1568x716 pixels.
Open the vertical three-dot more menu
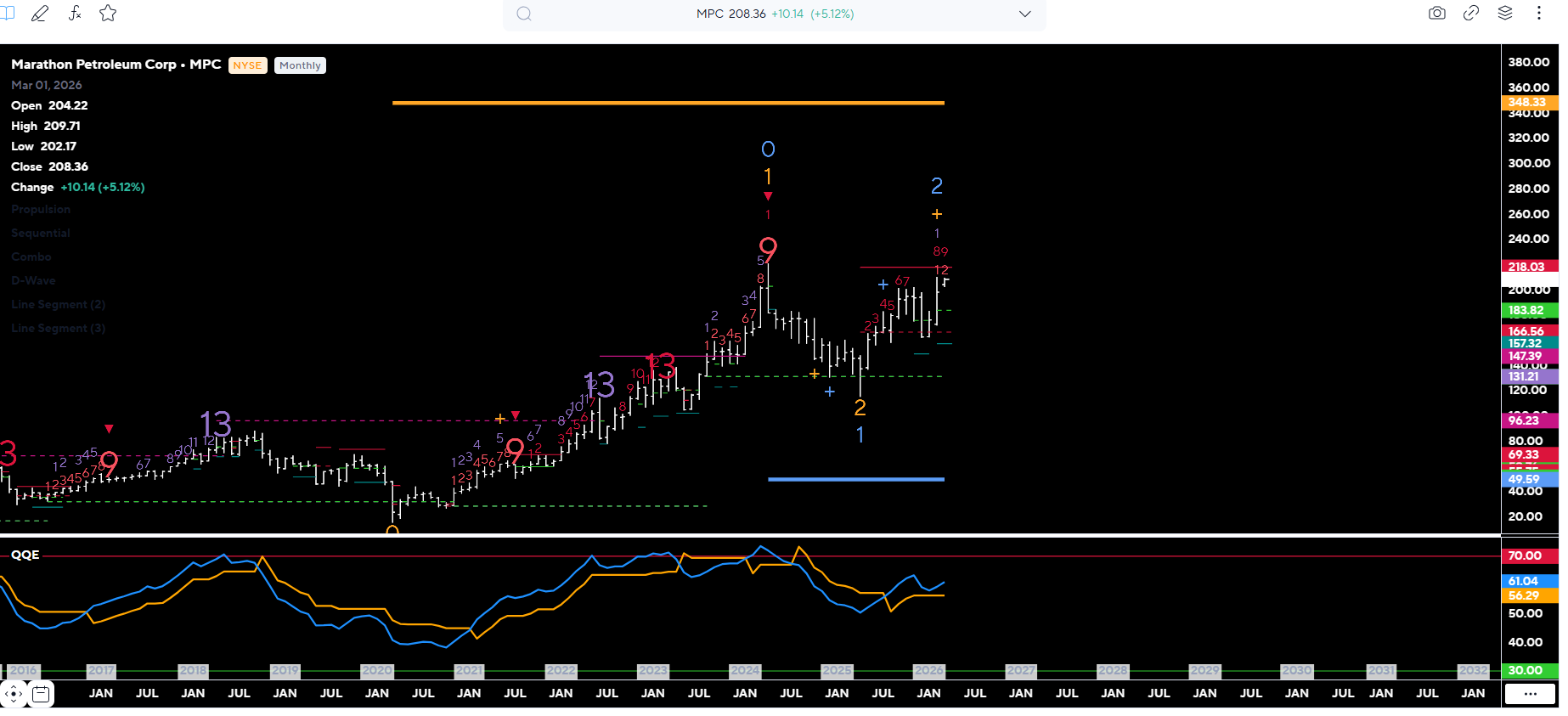coord(1538,14)
